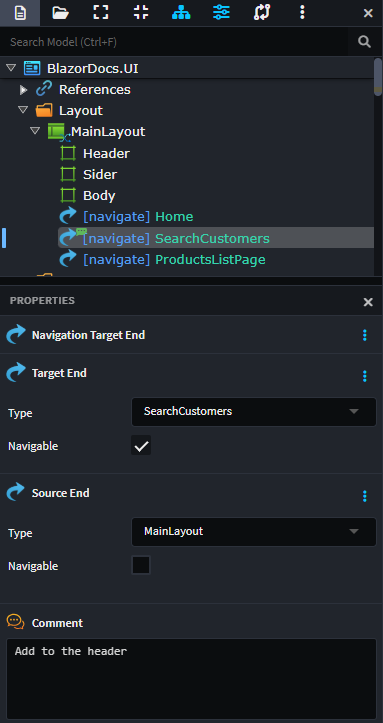The image size is (383, 723).
Task: Click the Source End arrow icon
Action: point(16,492)
